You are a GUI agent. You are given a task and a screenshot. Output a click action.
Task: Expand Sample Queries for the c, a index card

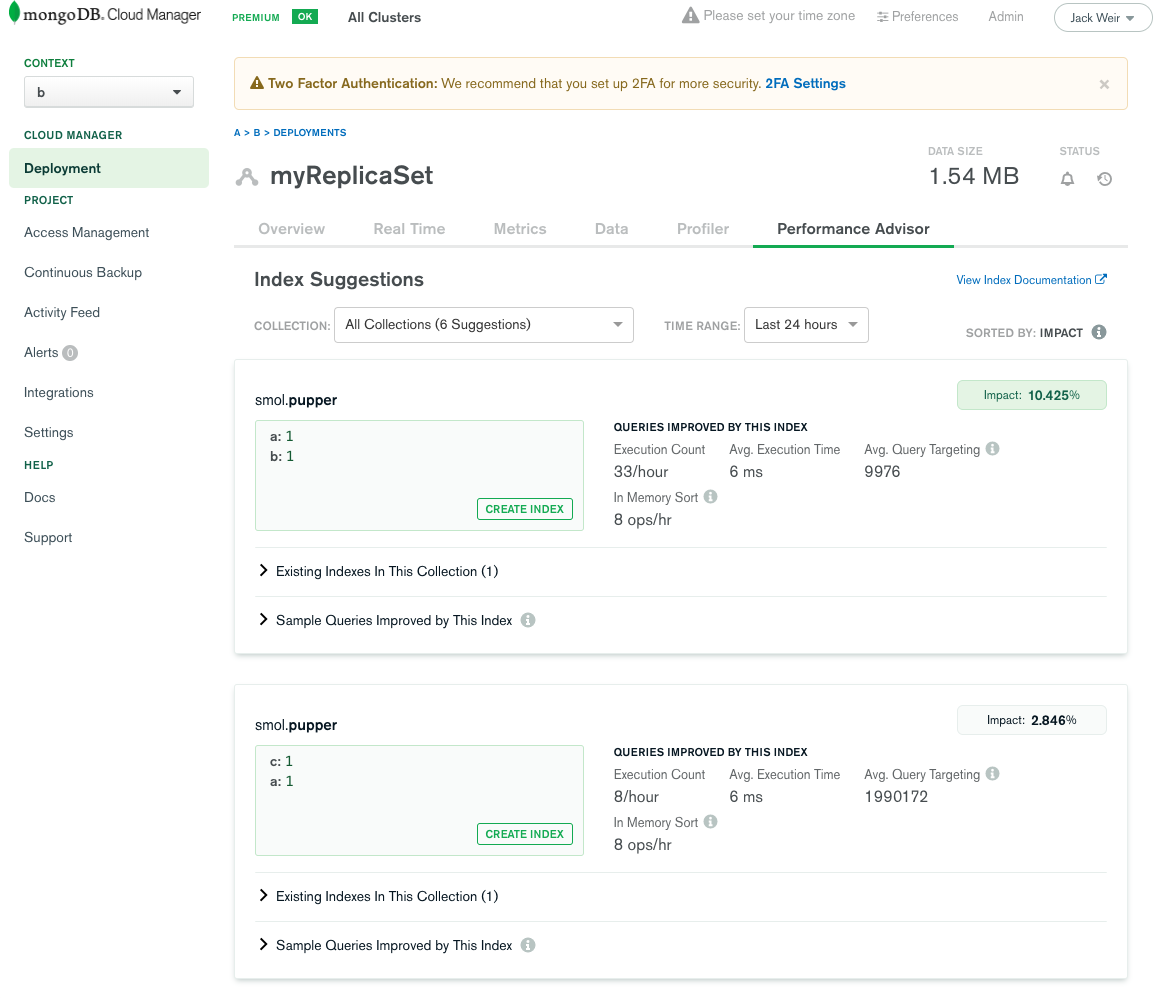385,945
